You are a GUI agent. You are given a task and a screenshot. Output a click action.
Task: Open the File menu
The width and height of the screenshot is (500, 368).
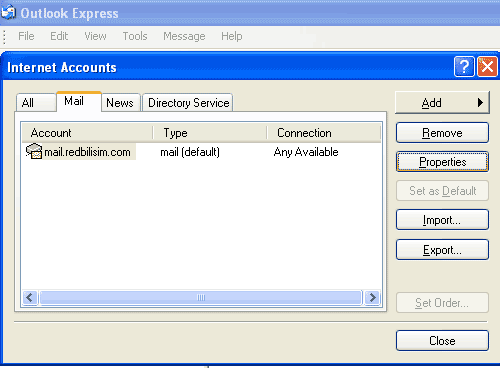26,36
